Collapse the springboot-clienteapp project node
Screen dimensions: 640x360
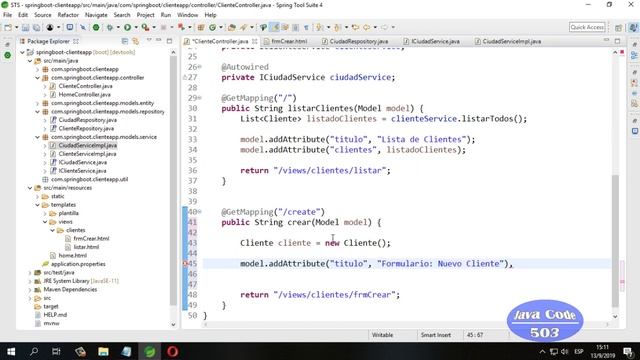(22, 52)
